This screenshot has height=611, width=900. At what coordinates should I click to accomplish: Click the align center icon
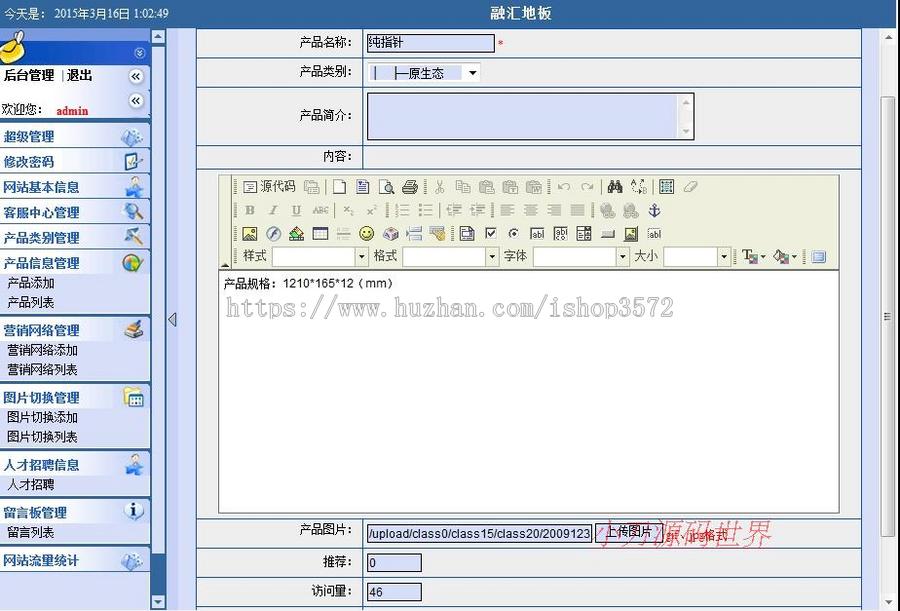[x=531, y=210]
